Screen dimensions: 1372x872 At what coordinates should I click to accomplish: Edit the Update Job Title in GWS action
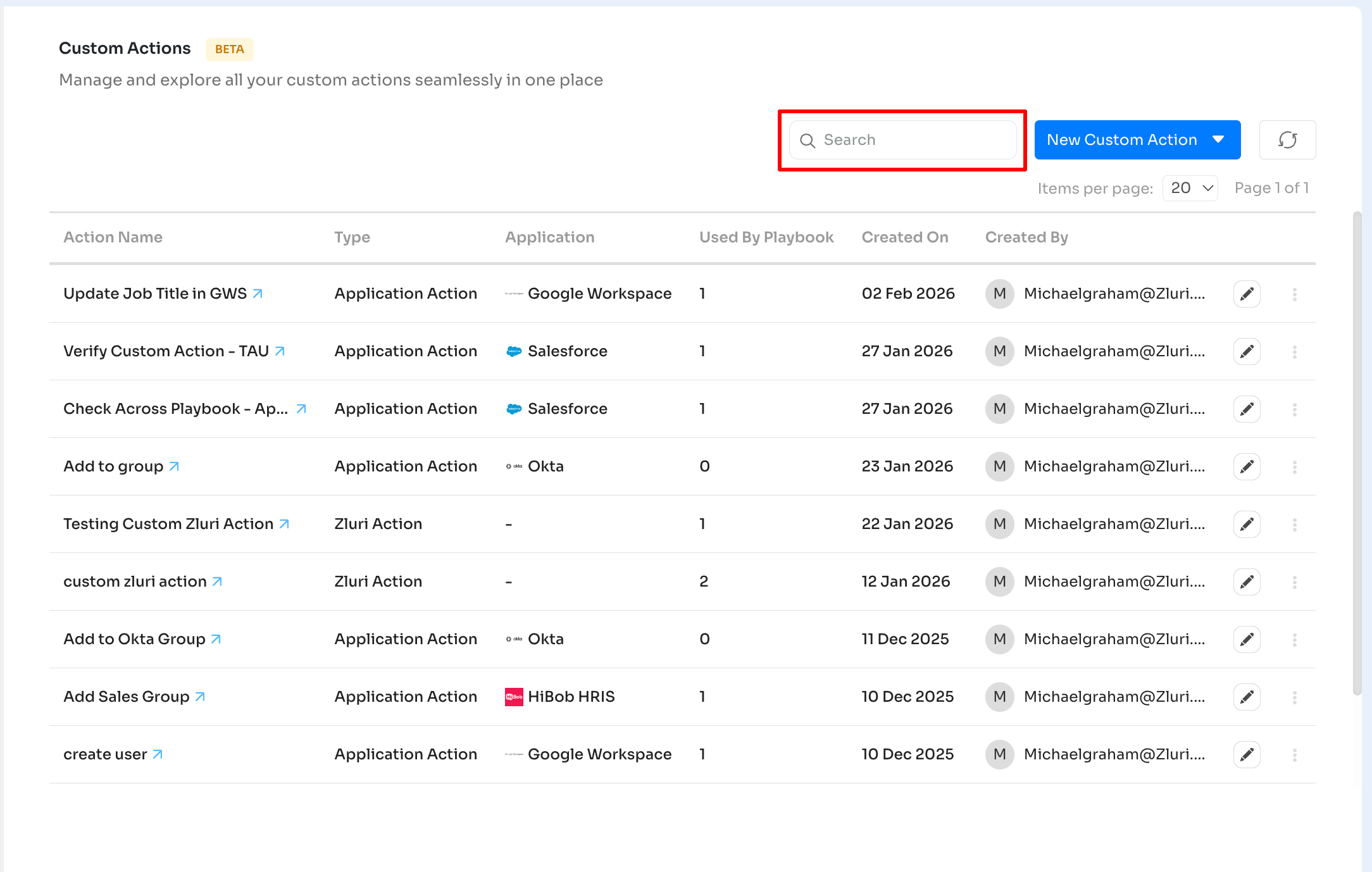(x=1246, y=294)
